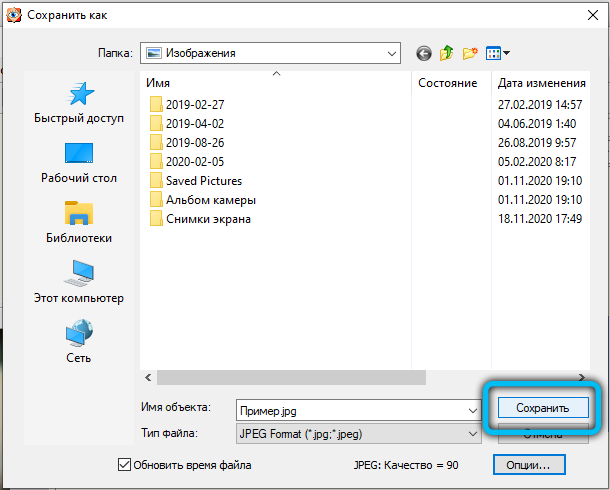Toggle the Обновить время файла checkbox
This screenshot has width=610, height=490.
pyautogui.click(x=125, y=464)
